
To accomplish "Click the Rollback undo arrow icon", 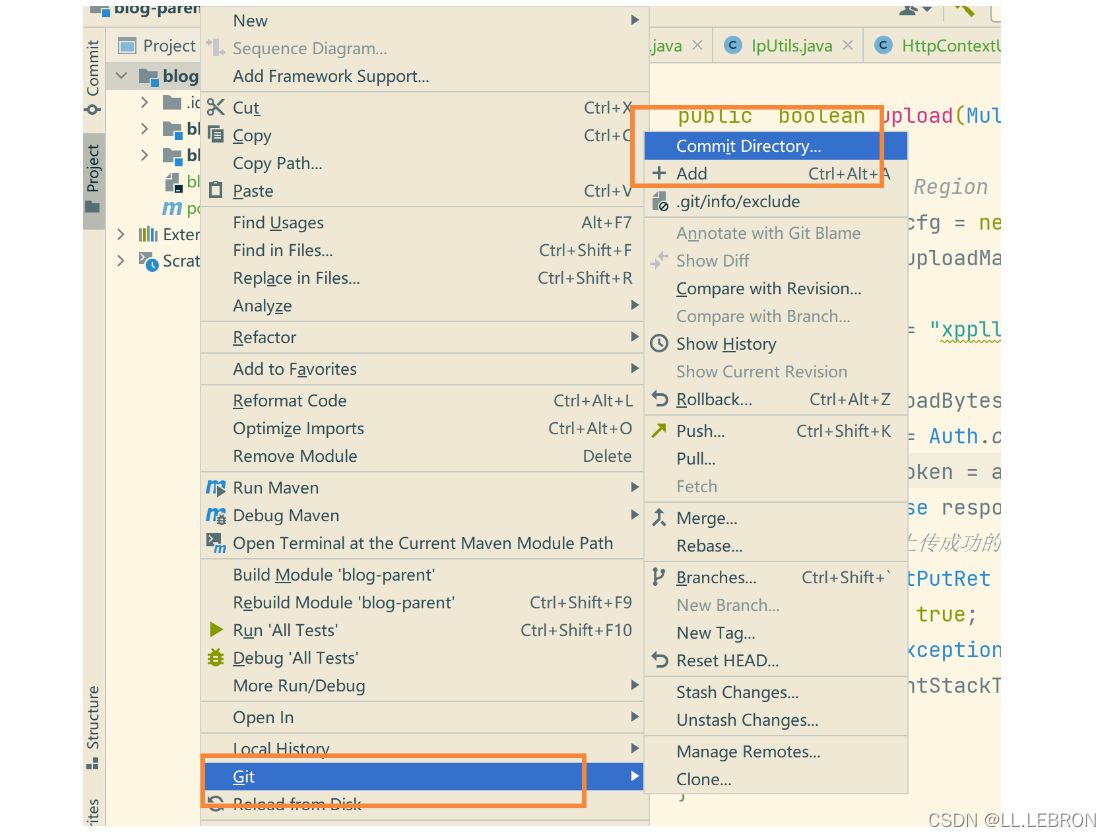I will click(x=659, y=399).
